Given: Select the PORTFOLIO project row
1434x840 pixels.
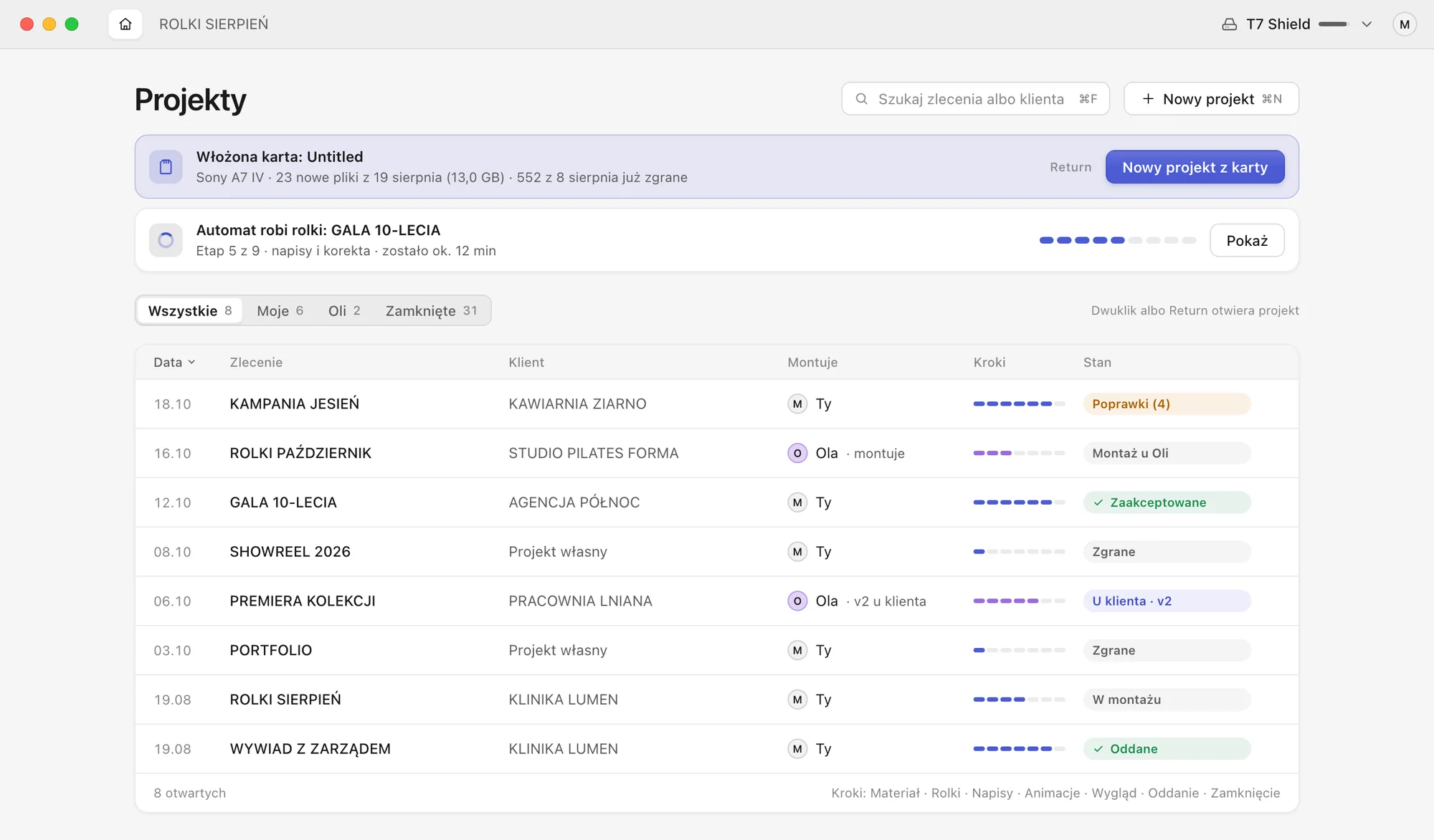Looking at the screenshot, I should click(x=716, y=650).
